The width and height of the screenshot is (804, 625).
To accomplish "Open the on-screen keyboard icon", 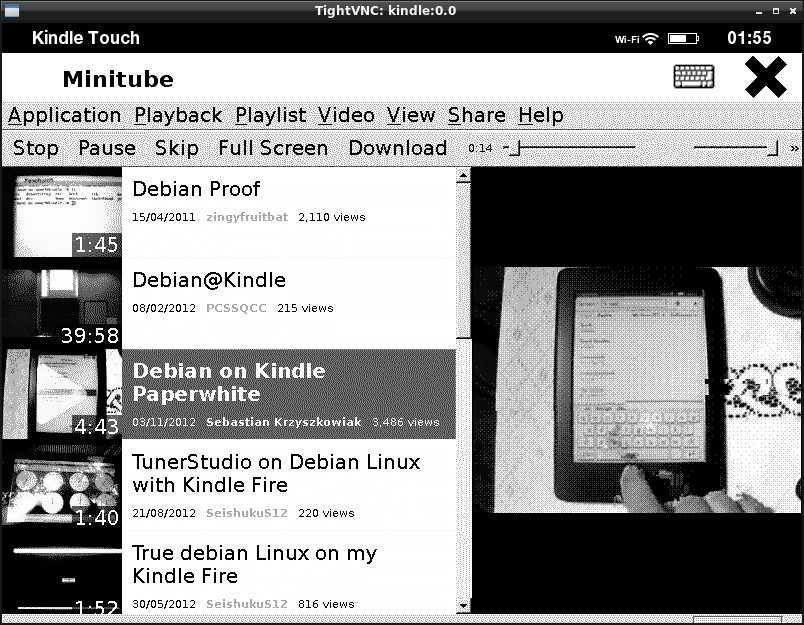I will pos(693,77).
